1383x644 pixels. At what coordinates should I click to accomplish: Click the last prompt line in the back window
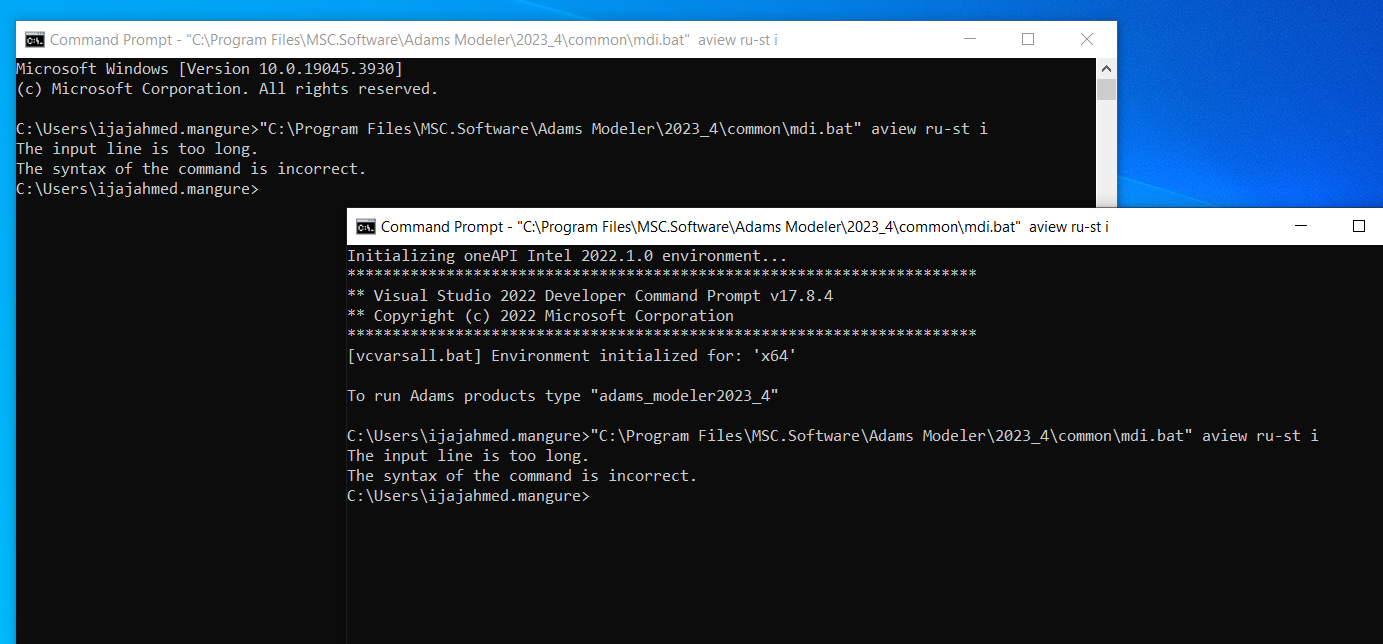[137, 189]
